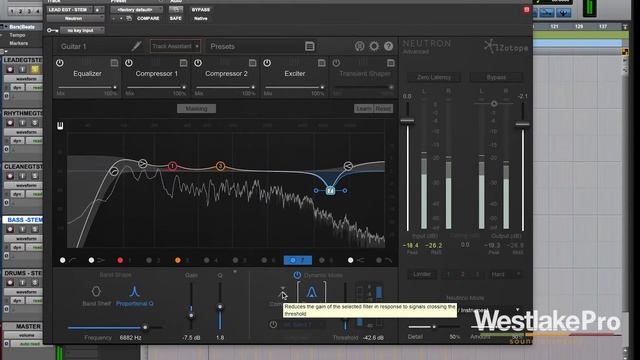Click the link icon on output meter

coord(494,104)
